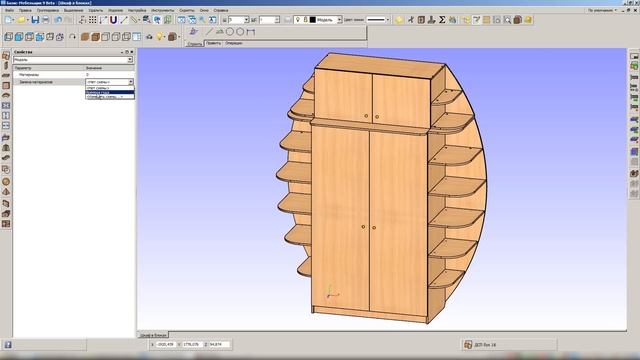The height and width of the screenshot is (360, 640).
Task: Create a new document from the toolbar
Action: [x=8, y=20]
